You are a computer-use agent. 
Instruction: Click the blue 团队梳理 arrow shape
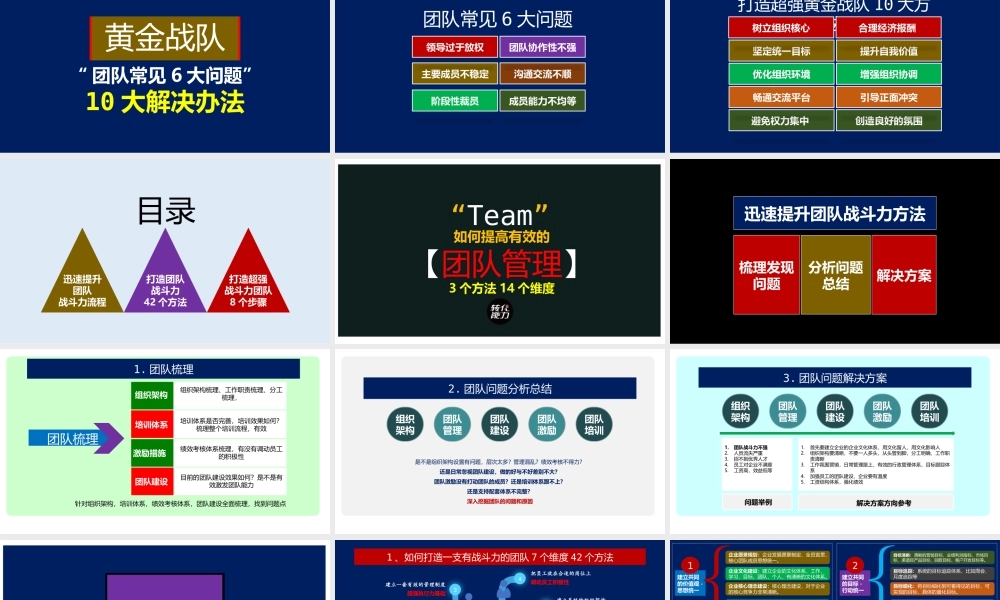70,437
